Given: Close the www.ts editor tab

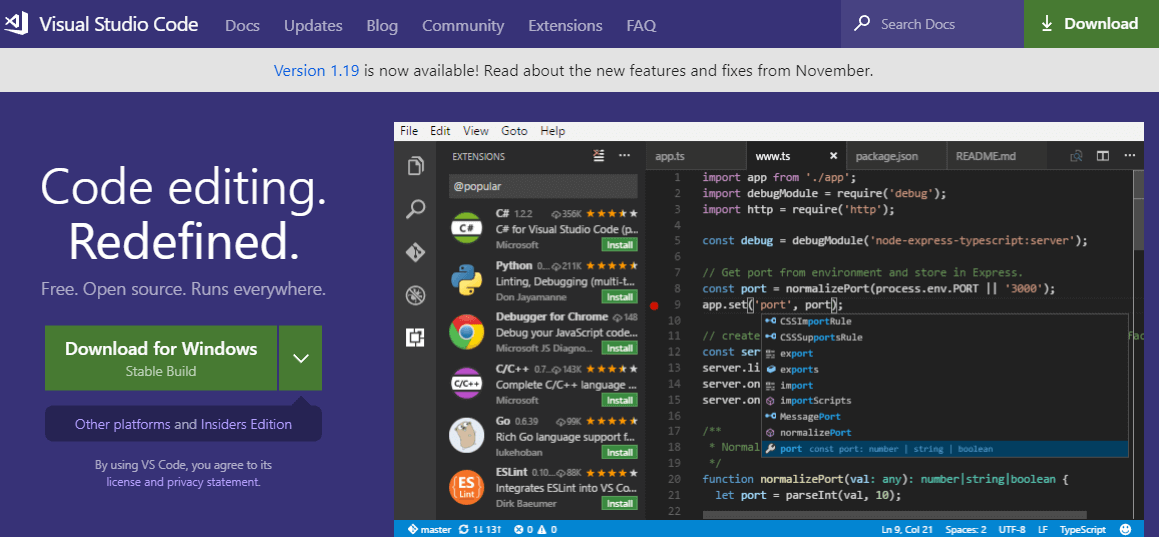Looking at the screenshot, I should (x=834, y=156).
